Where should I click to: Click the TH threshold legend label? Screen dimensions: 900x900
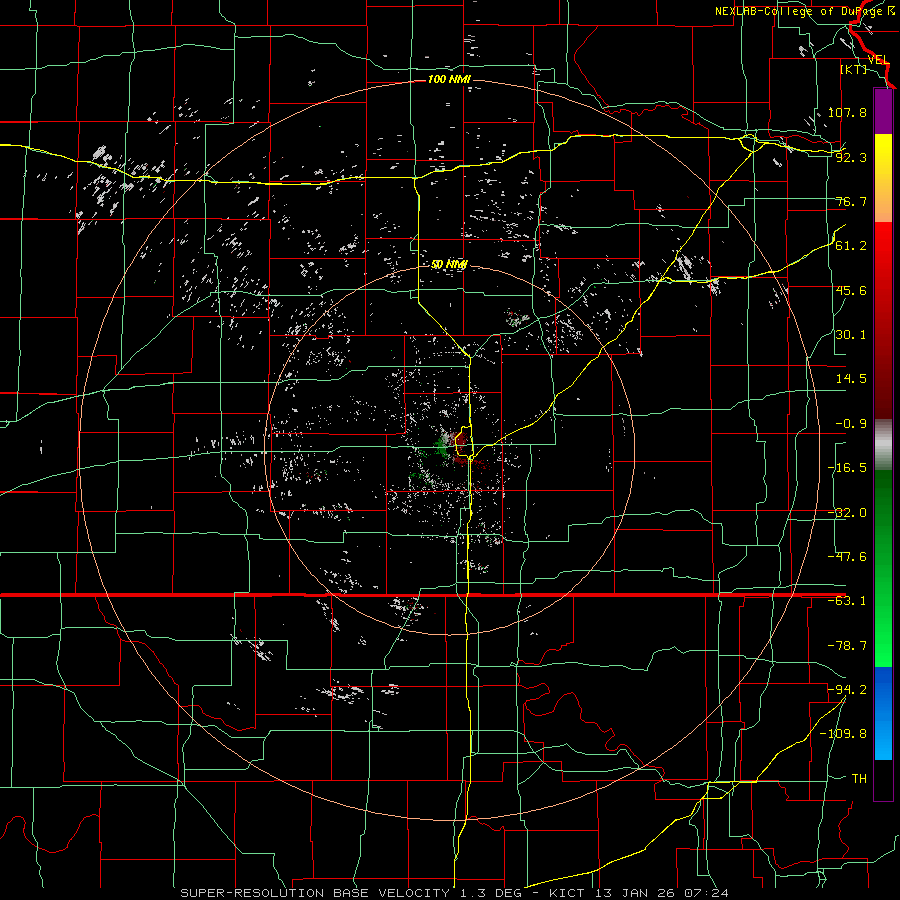tap(859, 779)
